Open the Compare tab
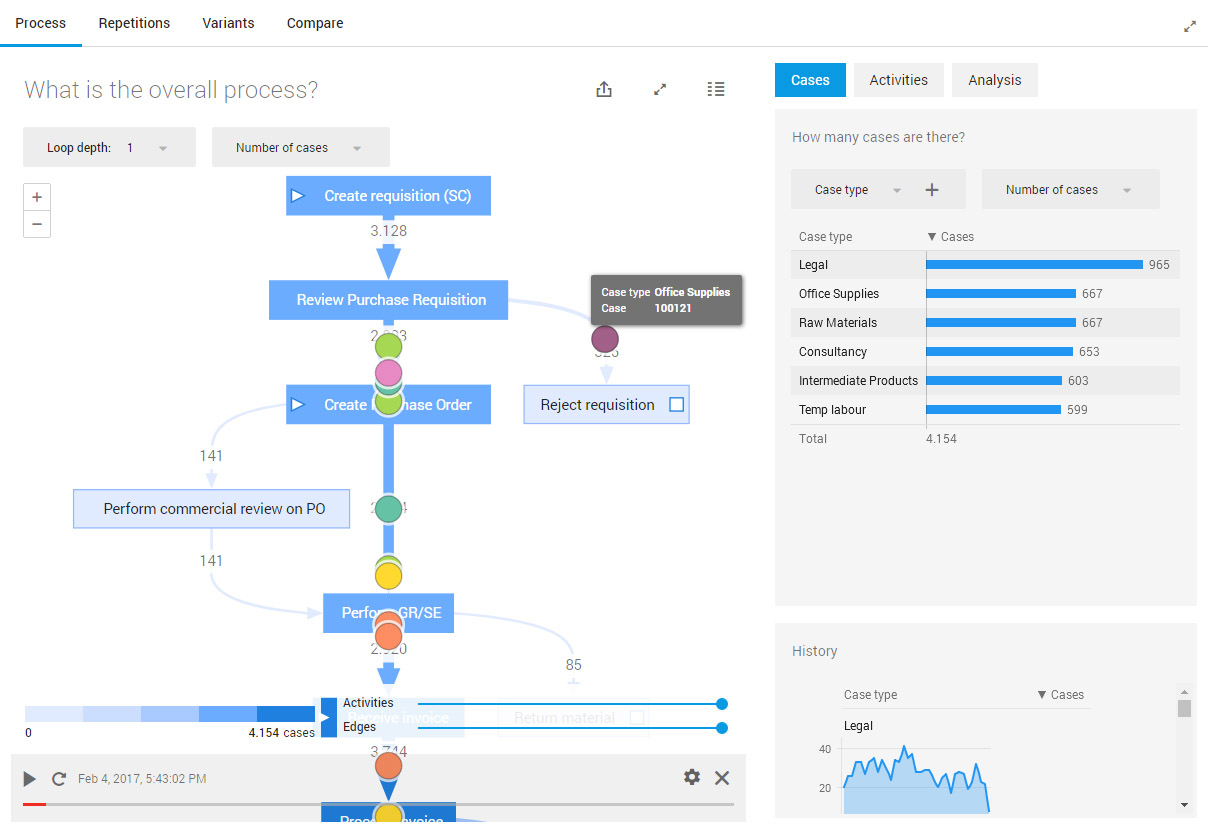This screenshot has height=825, width=1208. [x=315, y=23]
